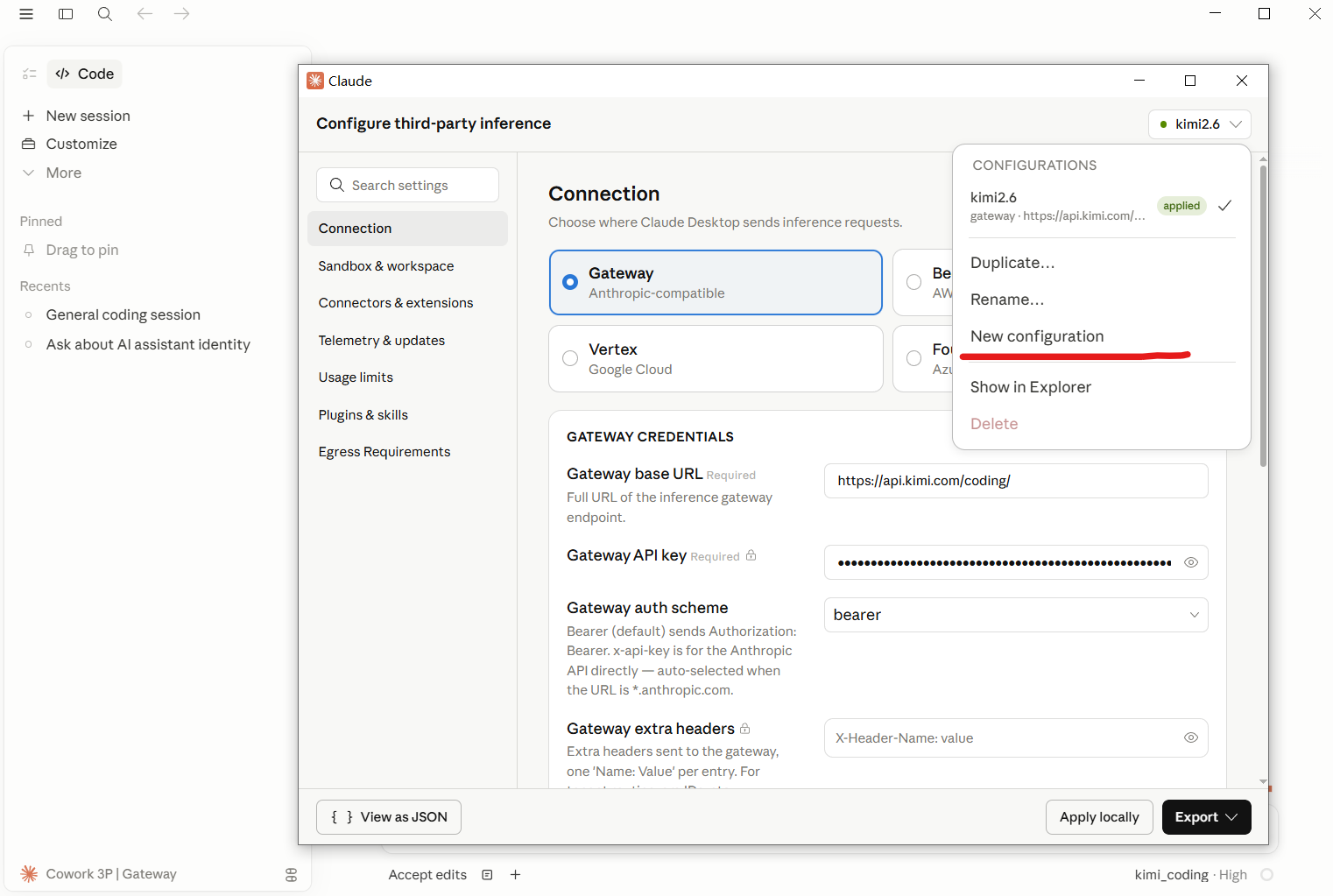Toggle the sidebar panel icon
This screenshot has height=896, width=1333.
(x=66, y=14)
